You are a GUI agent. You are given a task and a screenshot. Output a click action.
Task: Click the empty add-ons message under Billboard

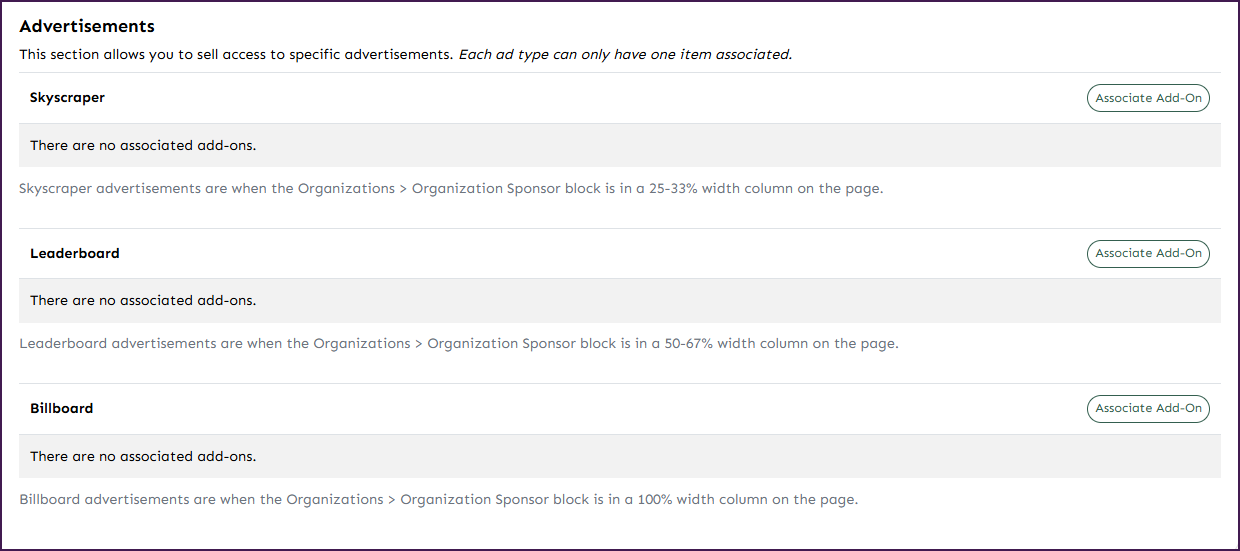[143, 457]
